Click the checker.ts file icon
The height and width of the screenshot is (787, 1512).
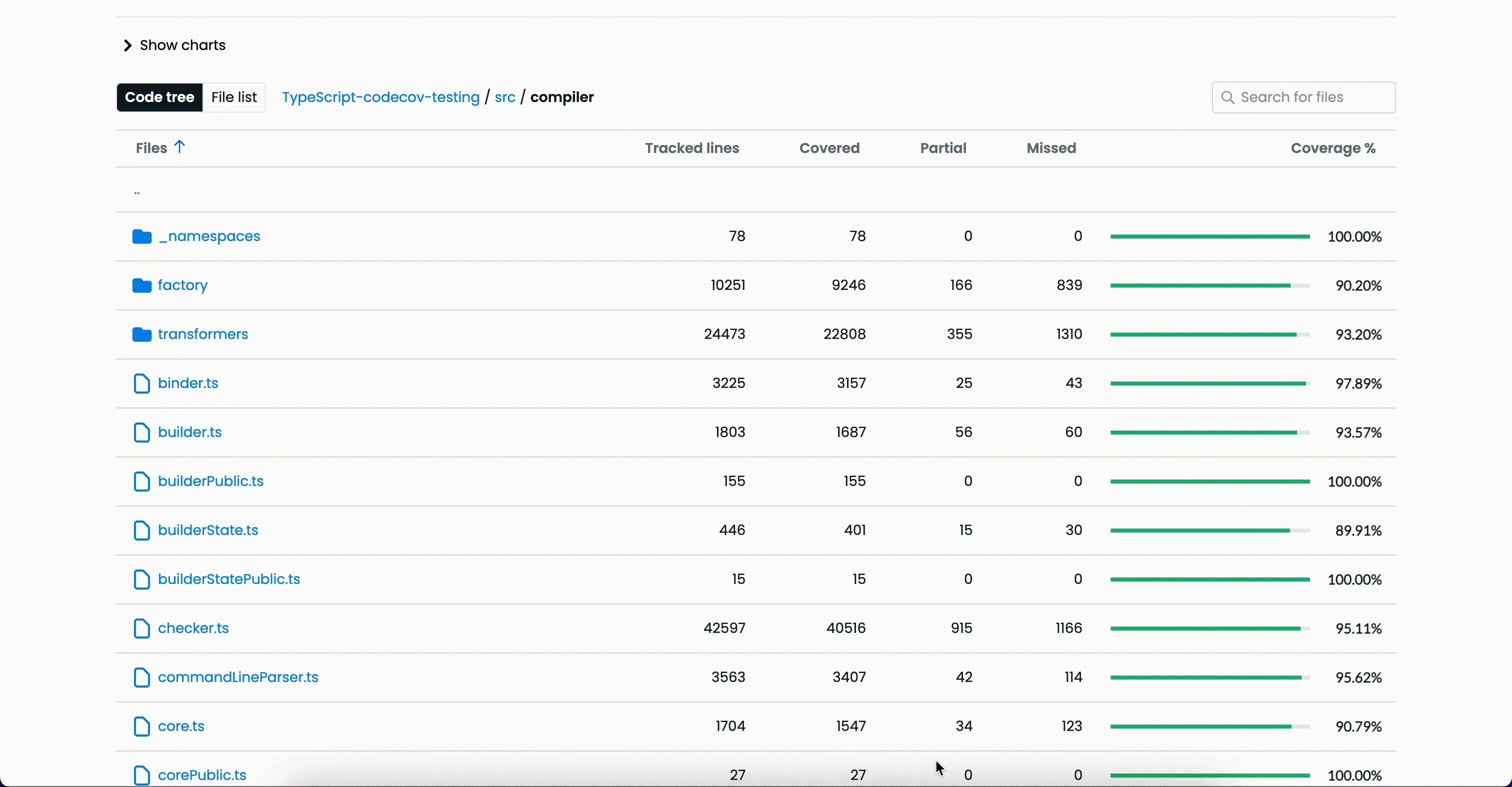(141, 628)
